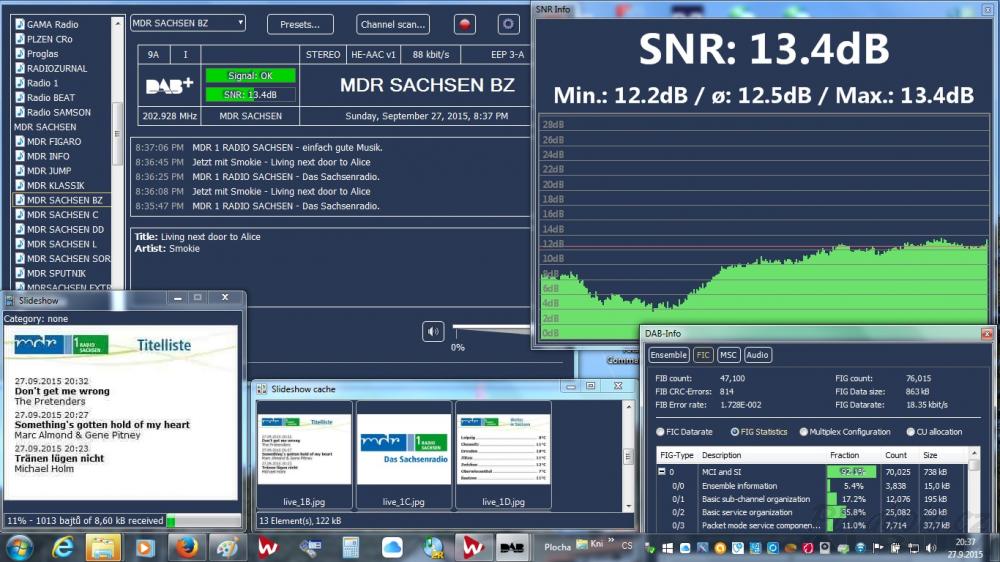Select GAMA Radio station in list
1000x562 pixels.
(x=52, y=24)
